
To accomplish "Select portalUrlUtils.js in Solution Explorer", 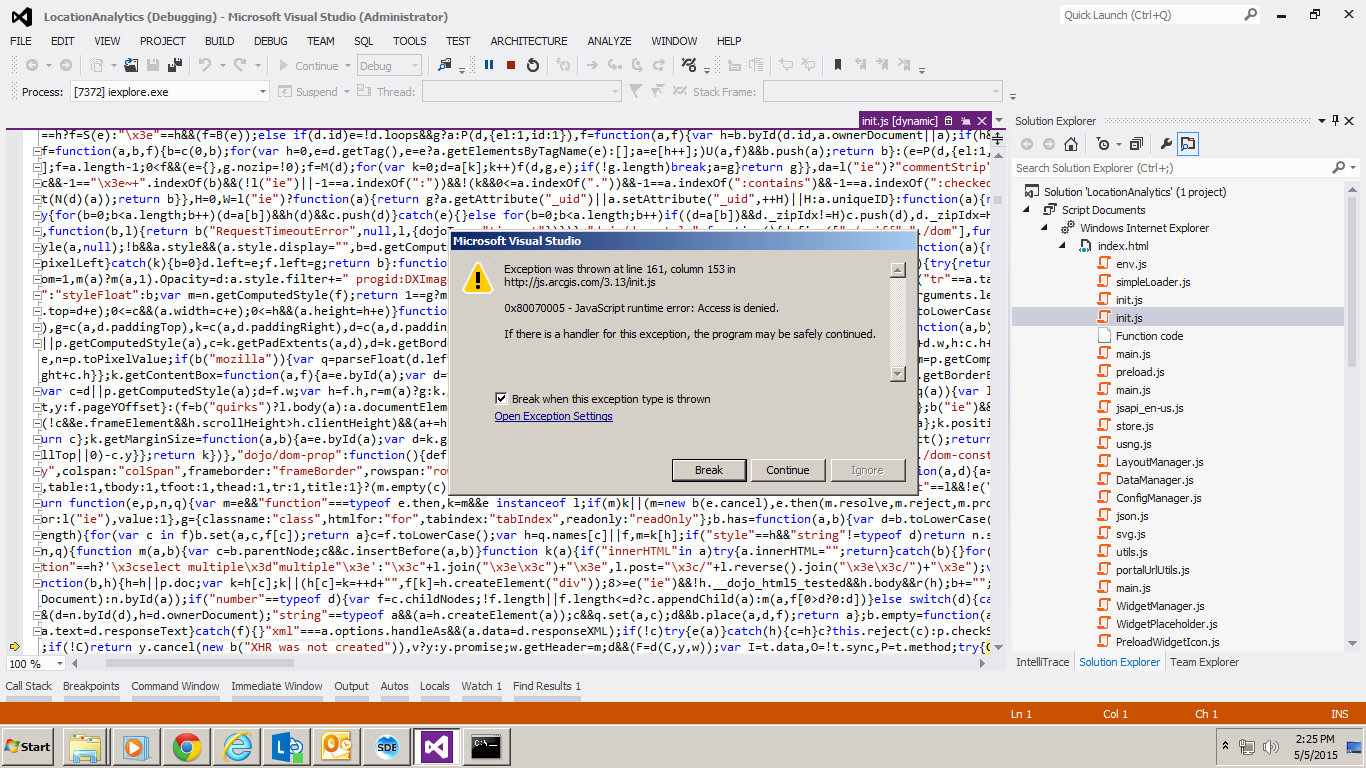I will (1160, 570).
